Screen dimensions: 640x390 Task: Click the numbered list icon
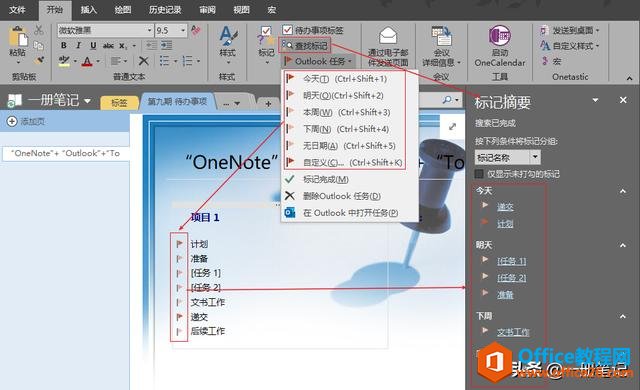pos(187,61)
